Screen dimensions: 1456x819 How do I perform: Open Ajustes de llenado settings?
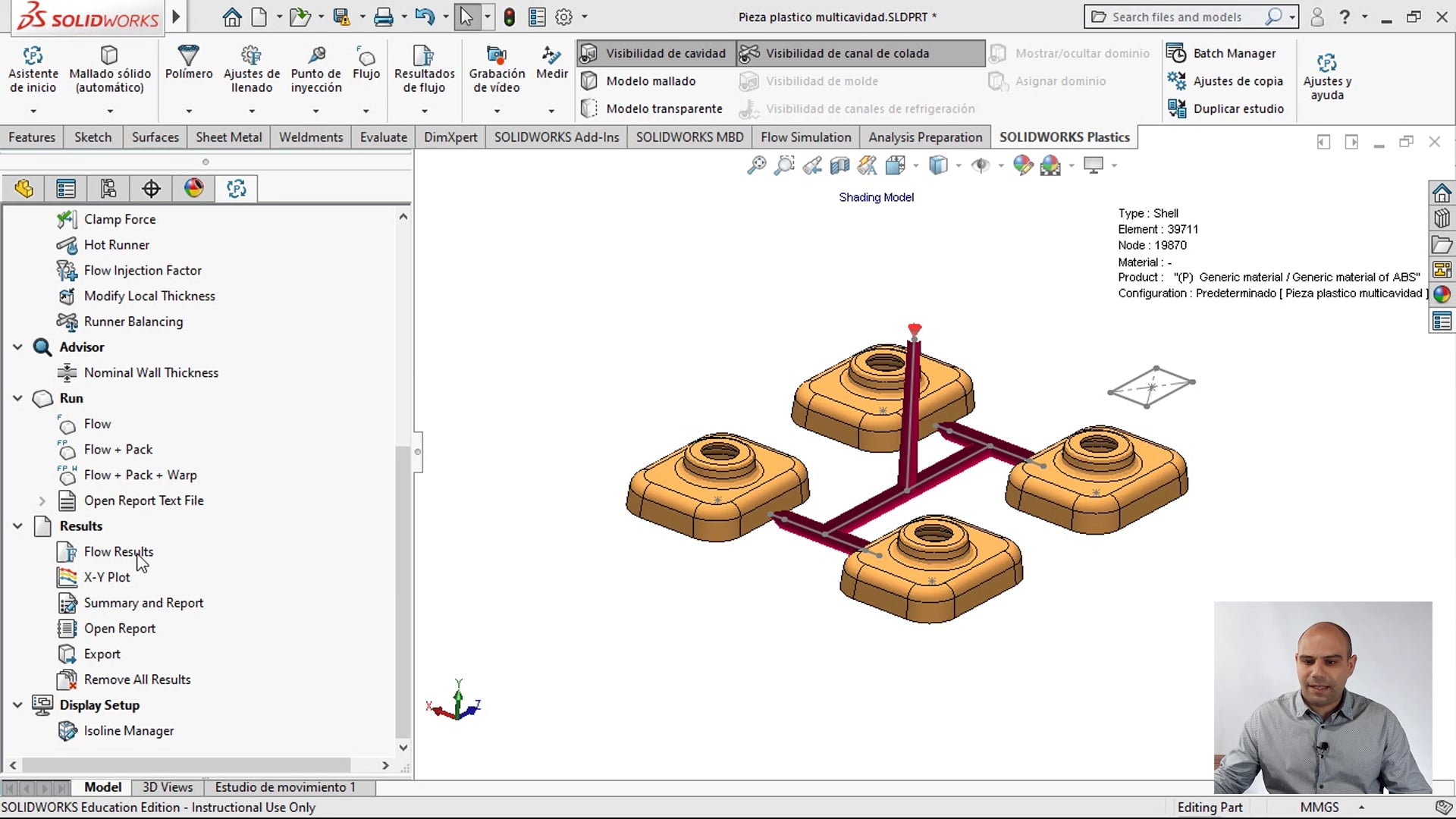click(x=251, y=70)
